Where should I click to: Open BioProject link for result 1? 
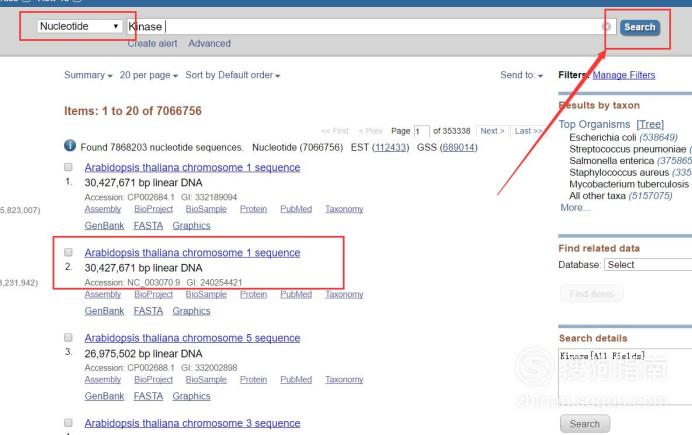point(154,209)
